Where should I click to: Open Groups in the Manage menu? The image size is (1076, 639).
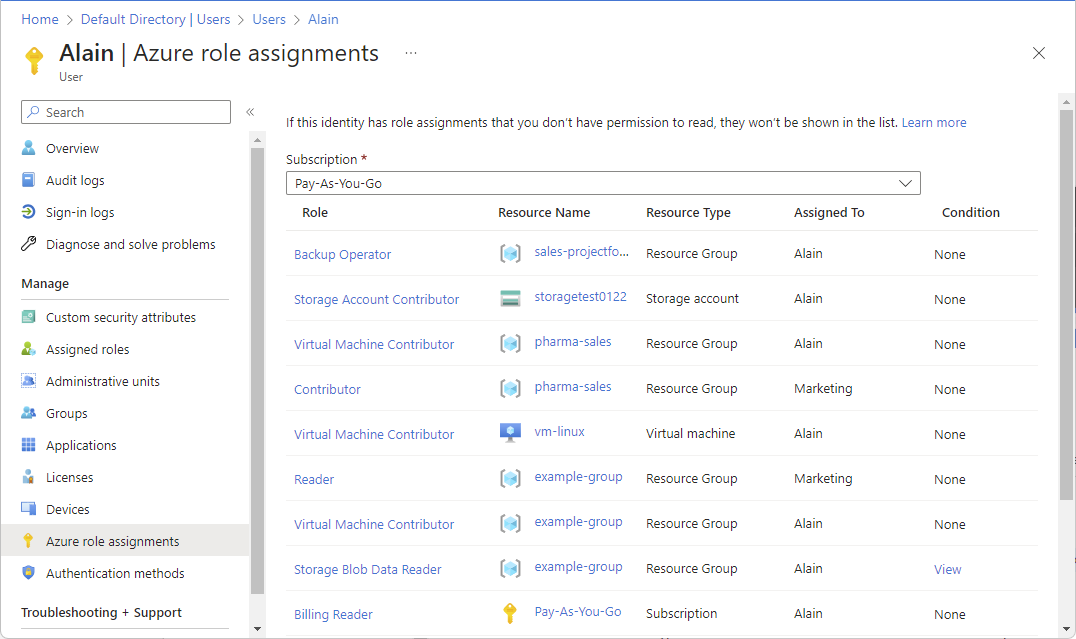coord(67,413)
